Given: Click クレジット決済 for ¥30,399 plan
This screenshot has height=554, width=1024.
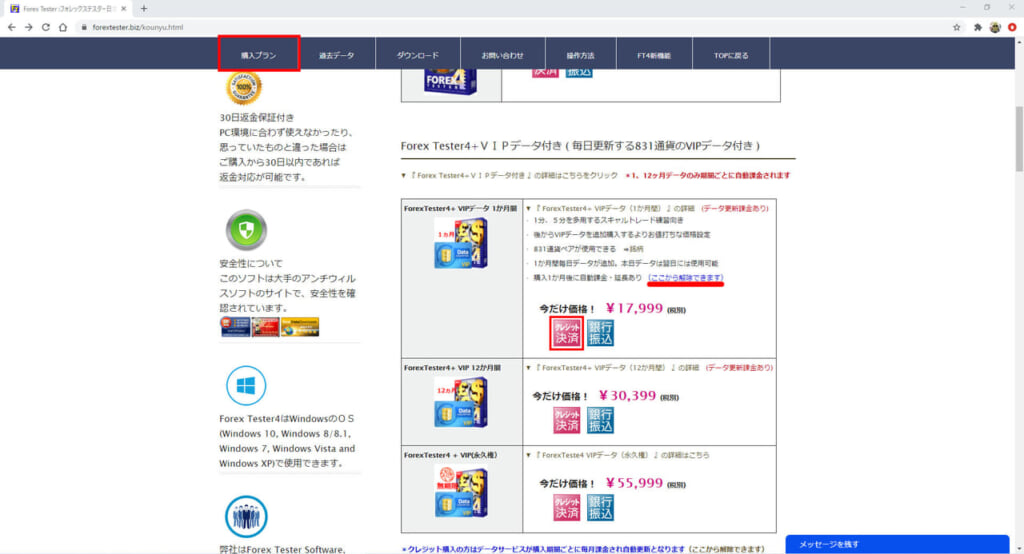Looking at the screenshot, I should pos(566,420).
